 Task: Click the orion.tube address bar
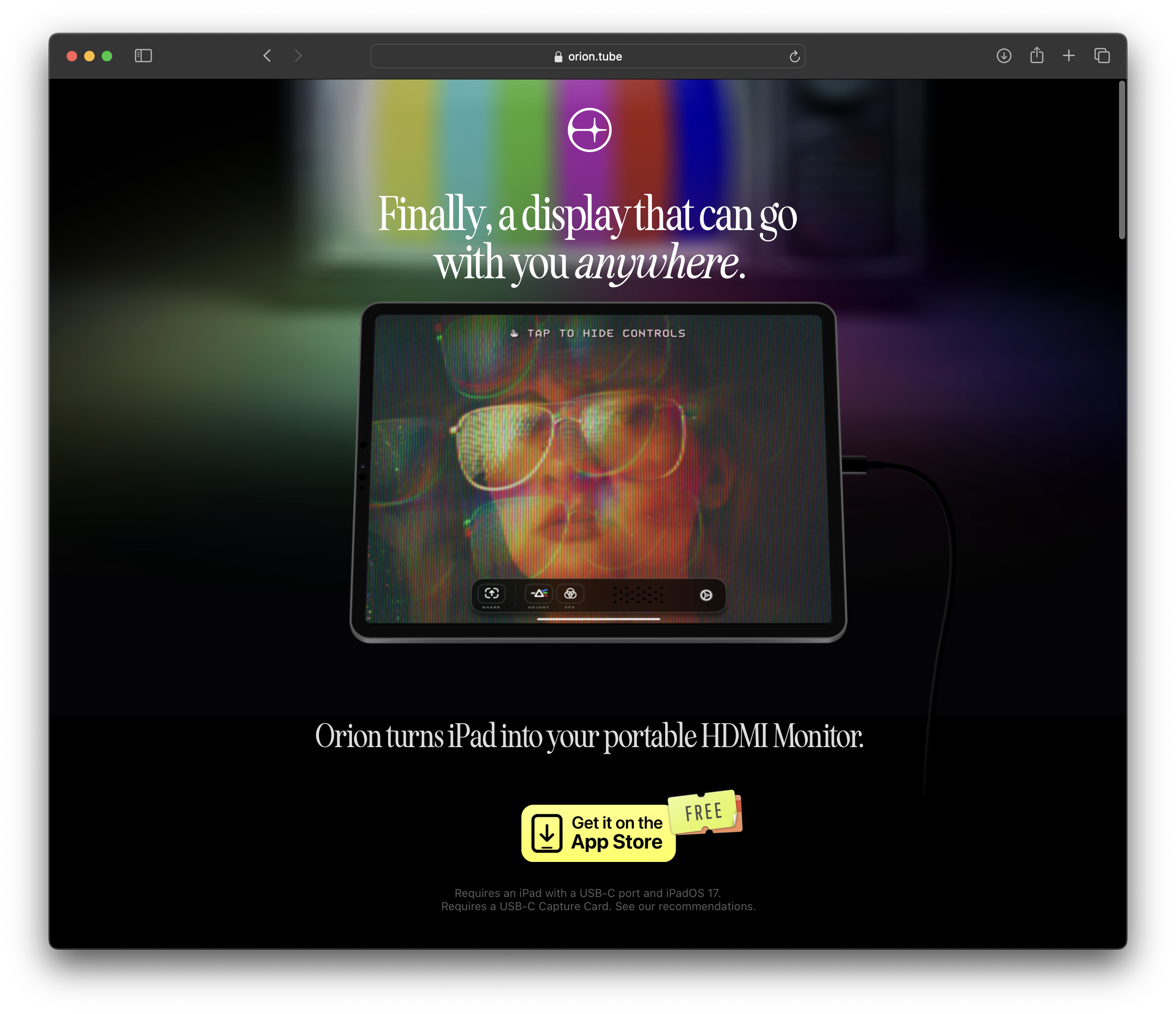[588, 56]
